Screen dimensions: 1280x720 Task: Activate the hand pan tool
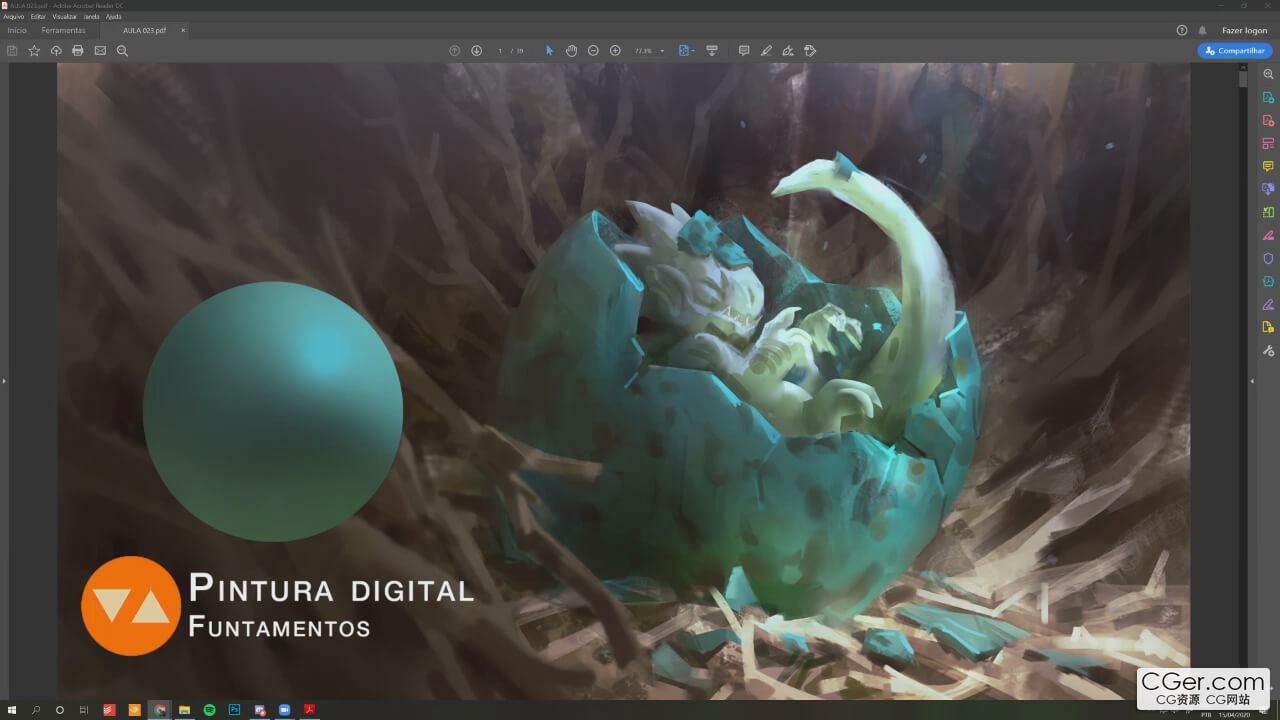pos(571,51)
